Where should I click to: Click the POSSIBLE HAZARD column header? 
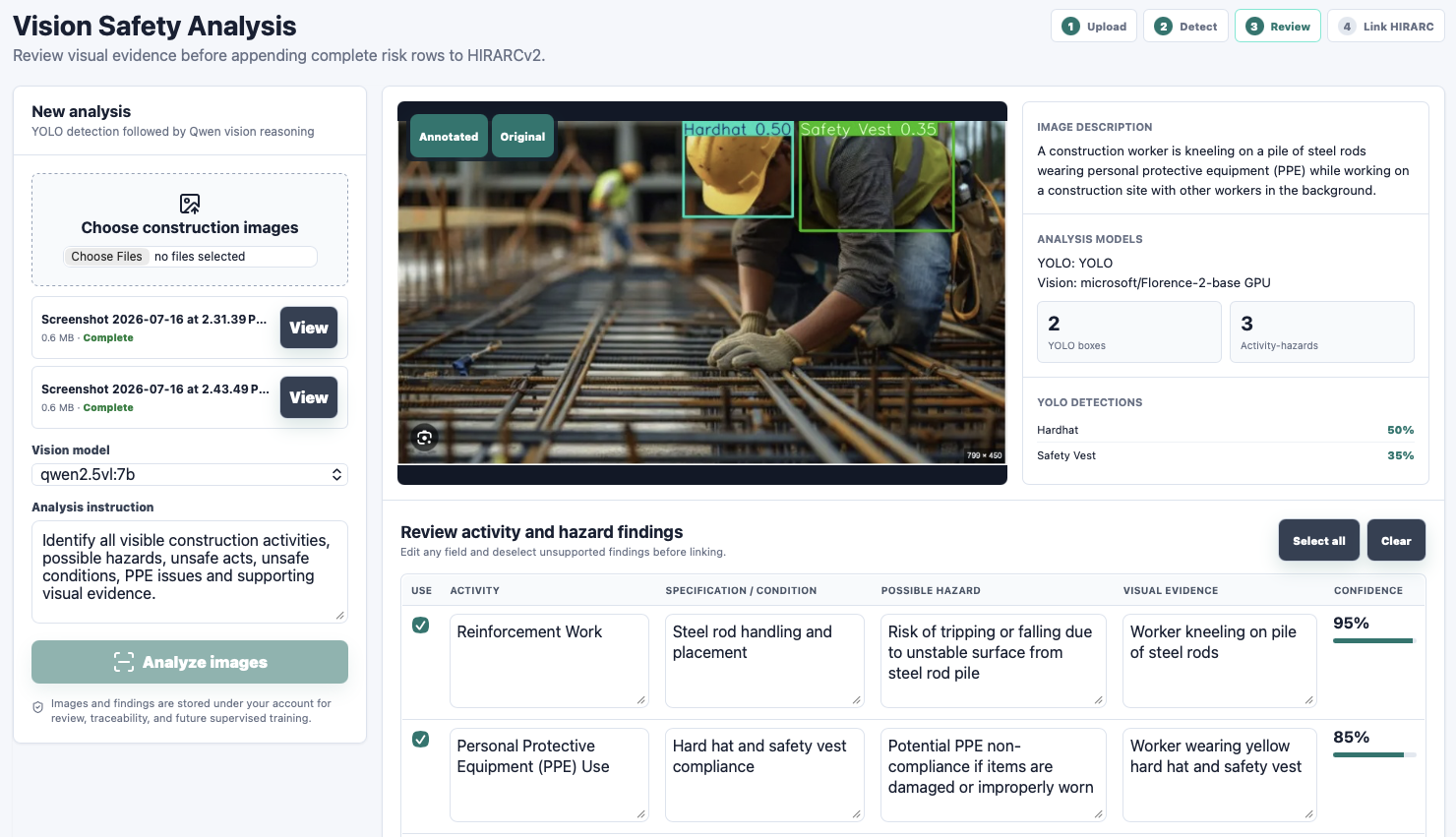931,591
